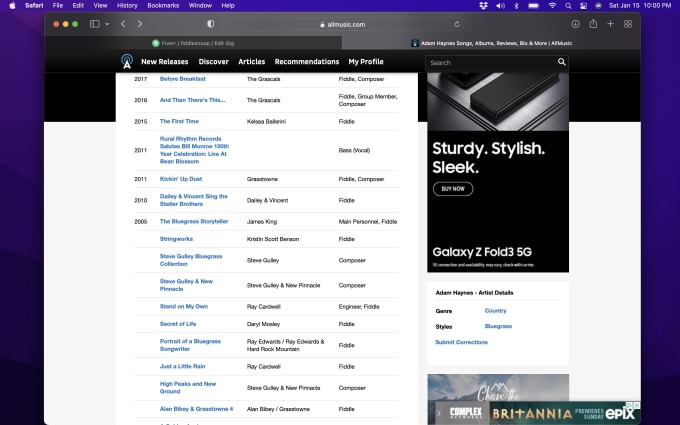Click the AllMusic search input field

pyautogui.click(x=492, y=62)
